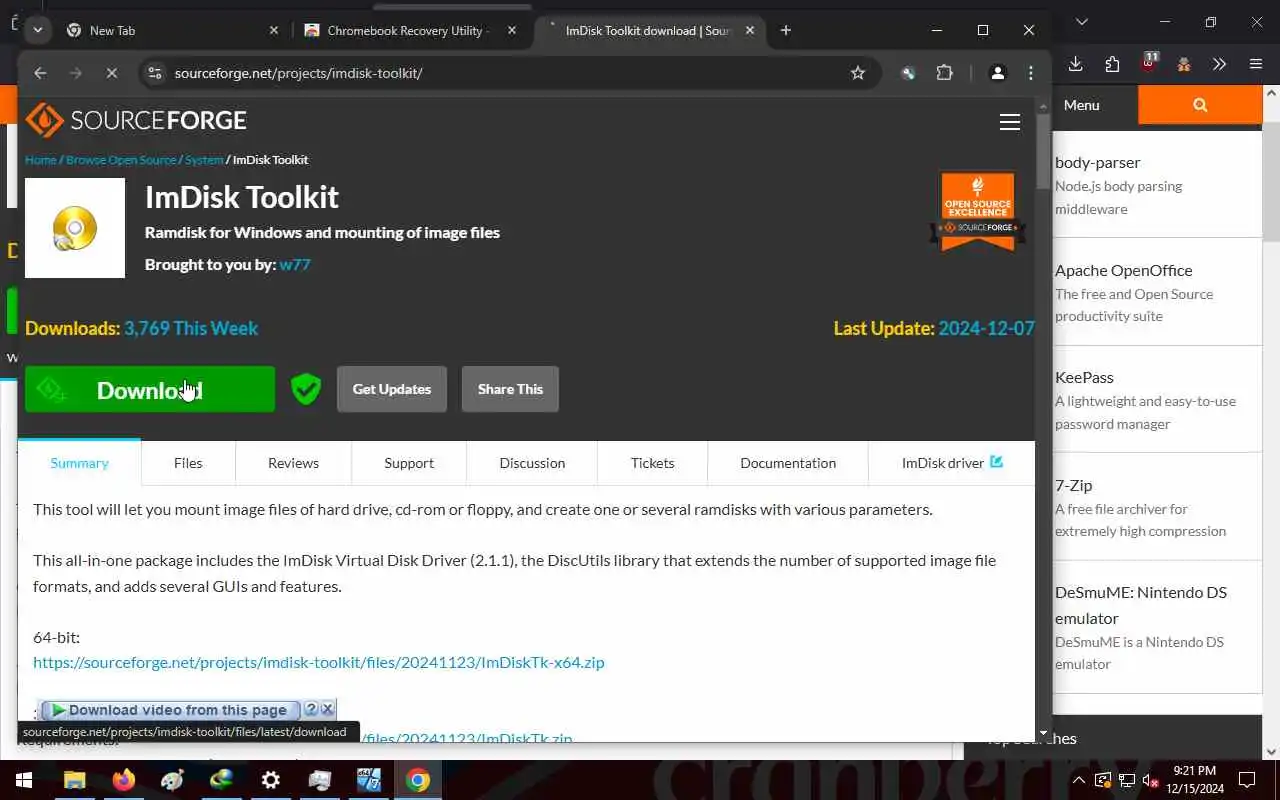This screenshot has height=800, width=1280.
Task: Click the Chrome back arrow
Action: (40, 73)
